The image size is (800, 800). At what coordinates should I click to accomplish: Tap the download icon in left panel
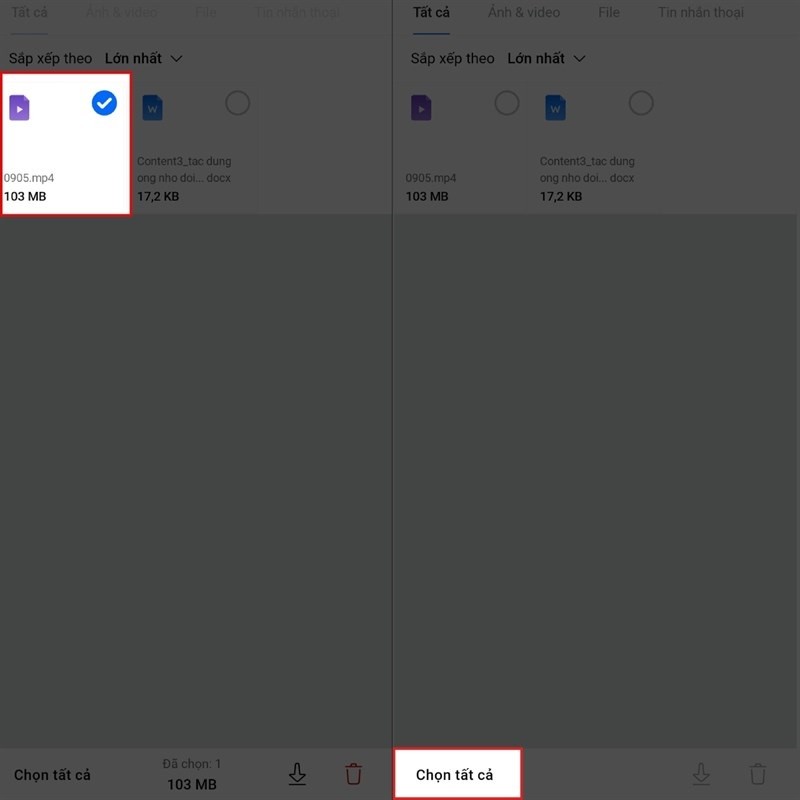pyautogui.click(x=297, y=773)
